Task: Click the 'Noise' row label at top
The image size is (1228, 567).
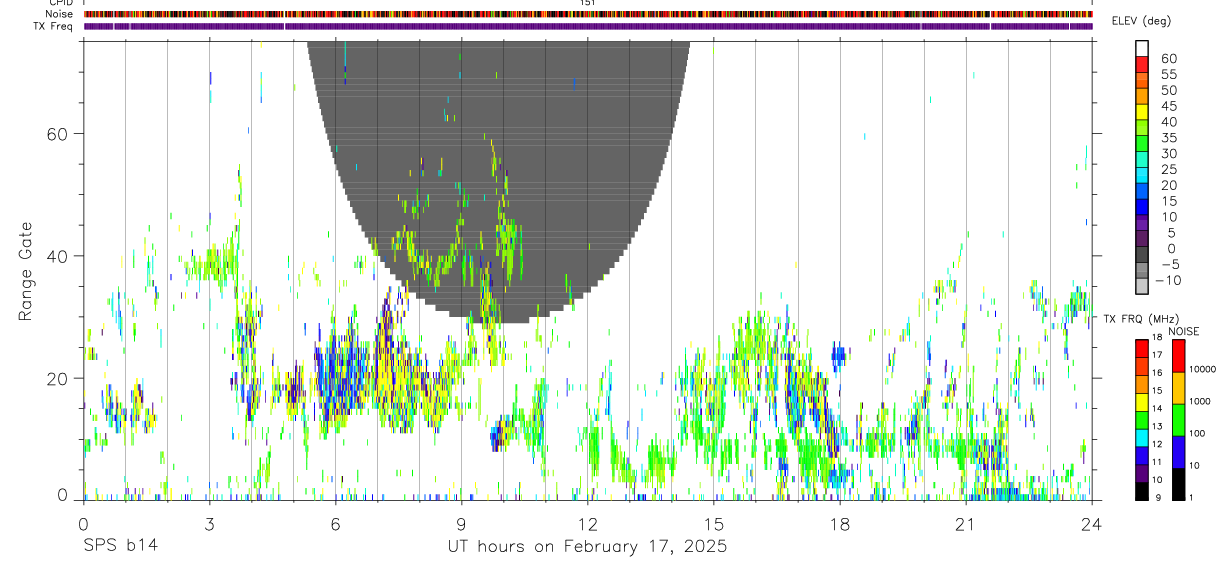Action: tap(60, 14)
